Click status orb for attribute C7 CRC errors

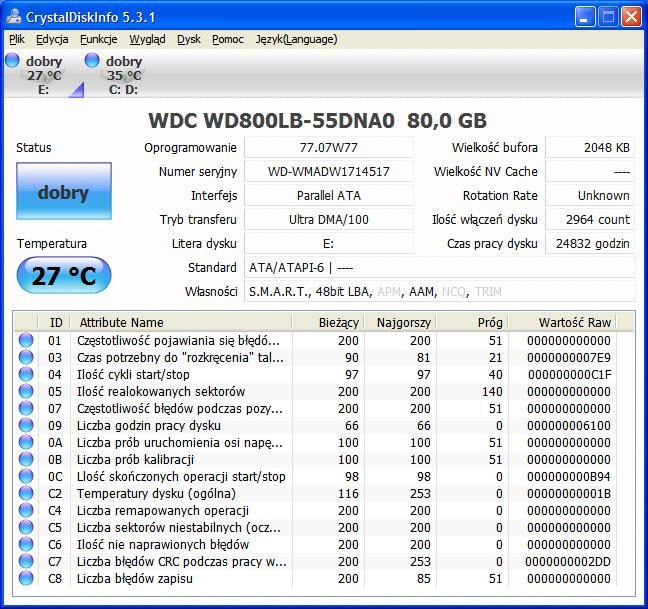point(26,561)
